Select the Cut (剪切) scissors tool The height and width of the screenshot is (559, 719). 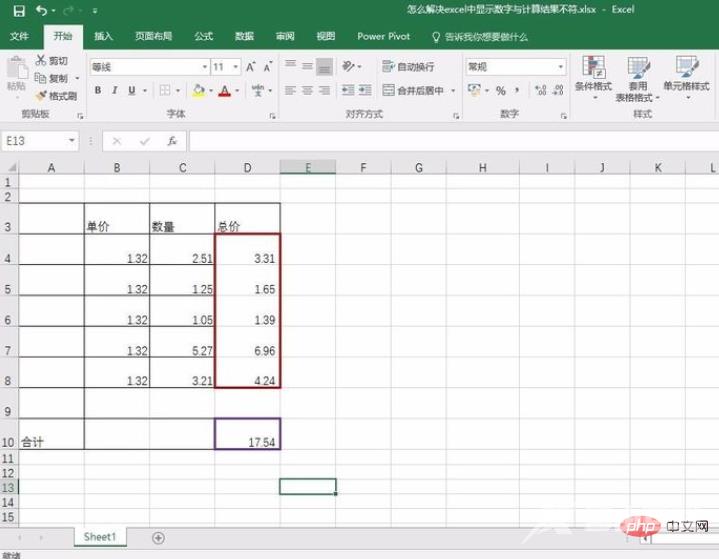pos(52,61)
